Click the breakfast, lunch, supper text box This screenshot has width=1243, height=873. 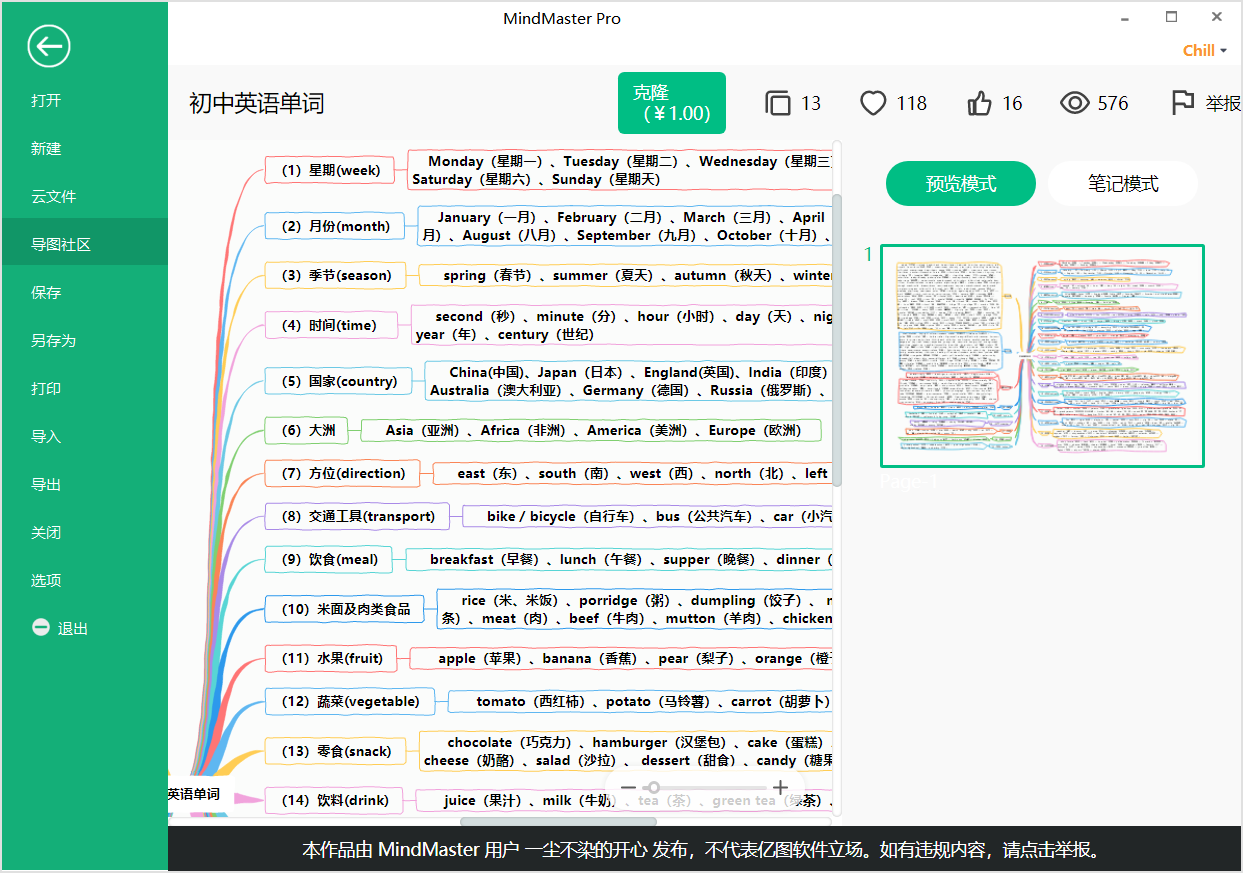[619, 559]
